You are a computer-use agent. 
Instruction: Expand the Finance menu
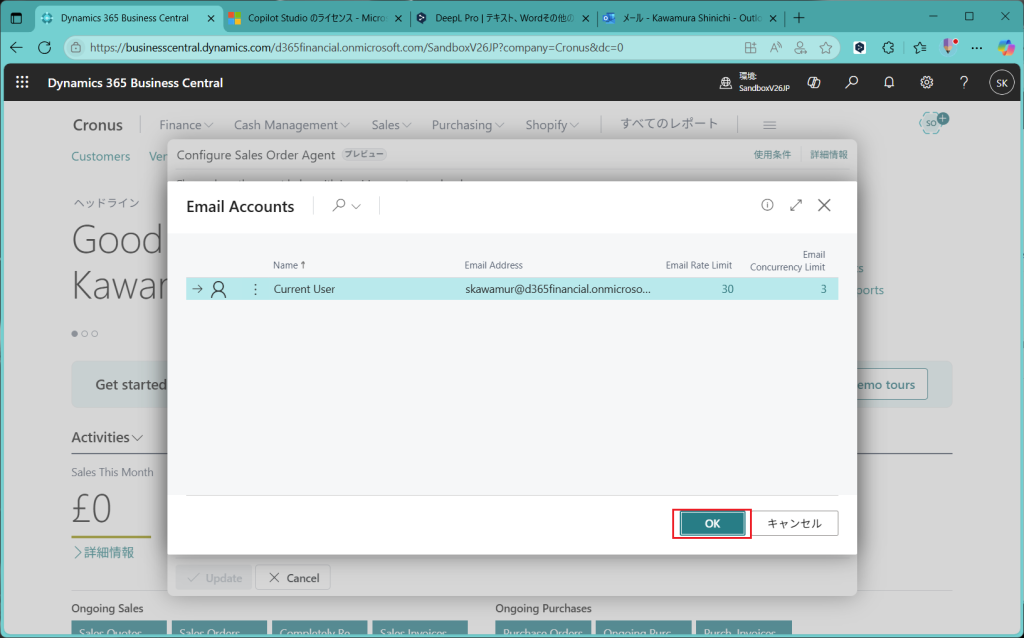coord(186,125)
